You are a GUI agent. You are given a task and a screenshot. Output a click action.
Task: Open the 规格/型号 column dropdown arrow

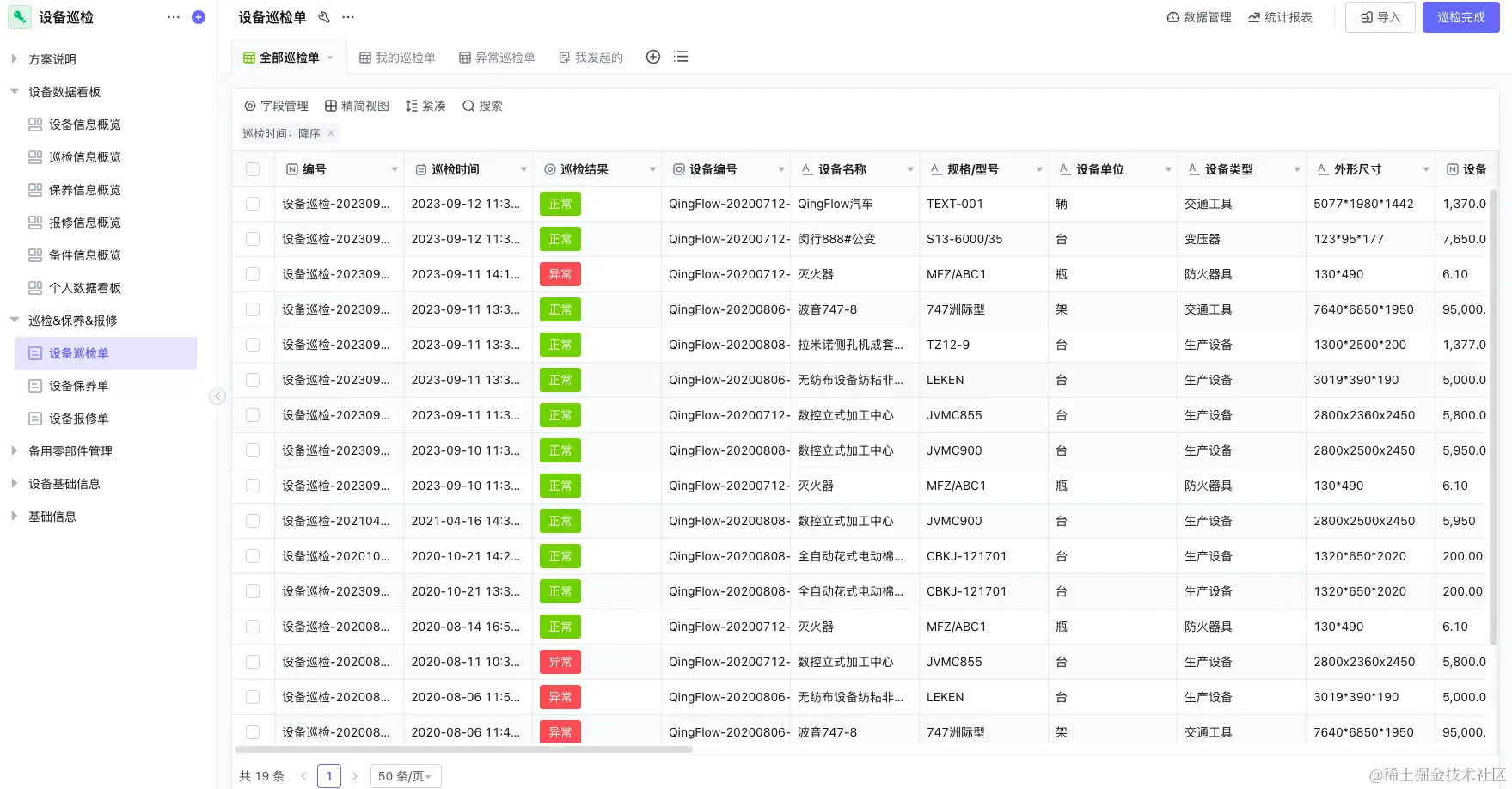coord(1039,169)
